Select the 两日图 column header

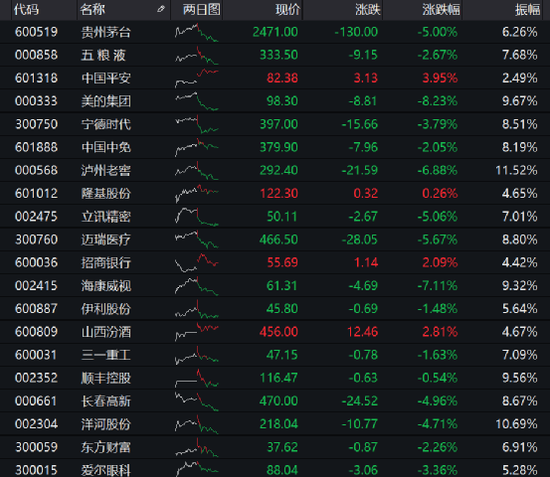coord(202,9)
